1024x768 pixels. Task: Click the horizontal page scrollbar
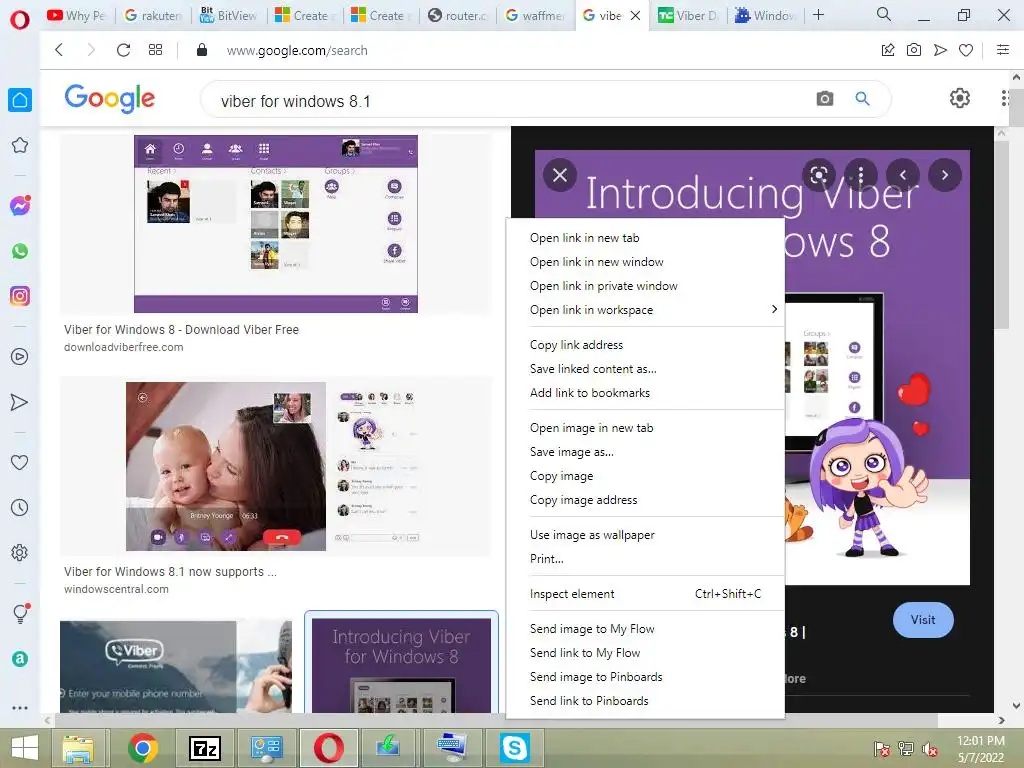tap(496, 720)
